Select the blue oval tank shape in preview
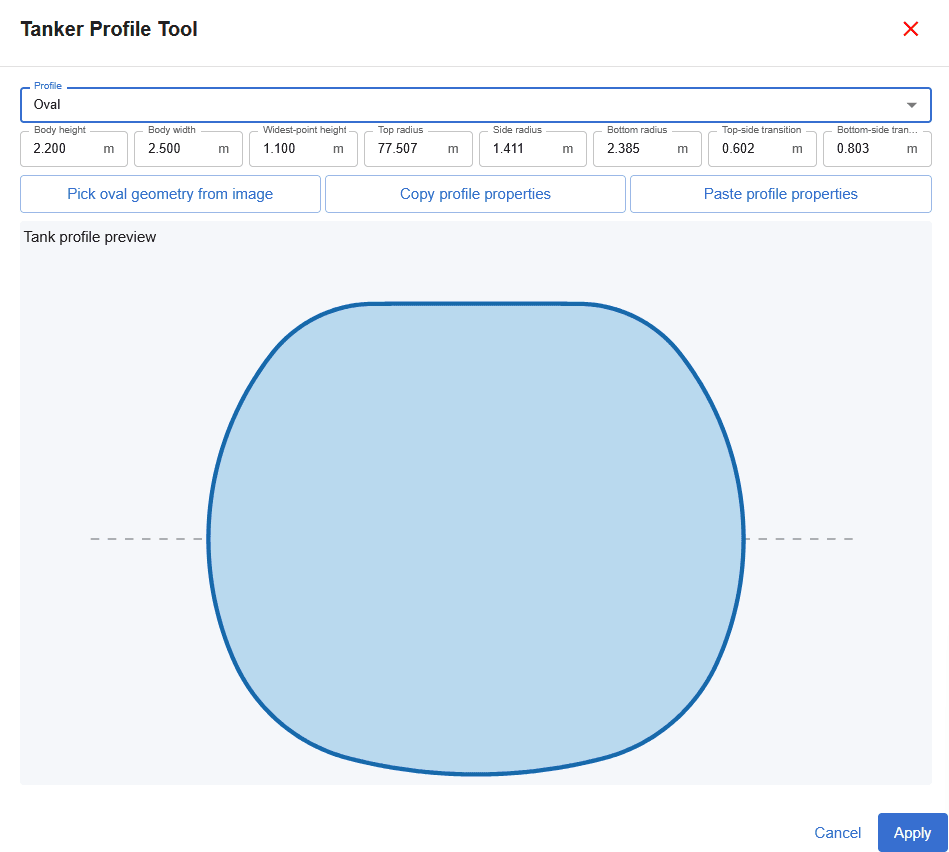Image resolution: width=949 pixels, height=852 pixels. [x=476, y=539]
